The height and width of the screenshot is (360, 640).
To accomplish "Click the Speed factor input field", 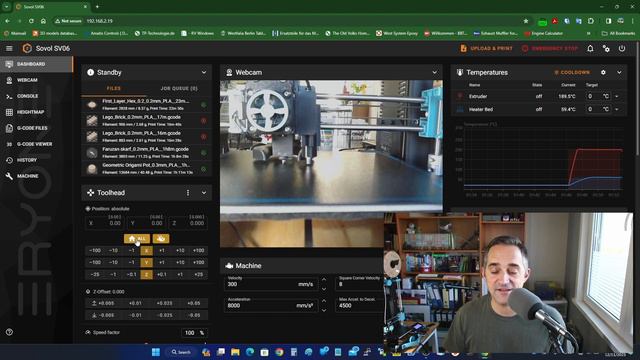I will (194, 333).
